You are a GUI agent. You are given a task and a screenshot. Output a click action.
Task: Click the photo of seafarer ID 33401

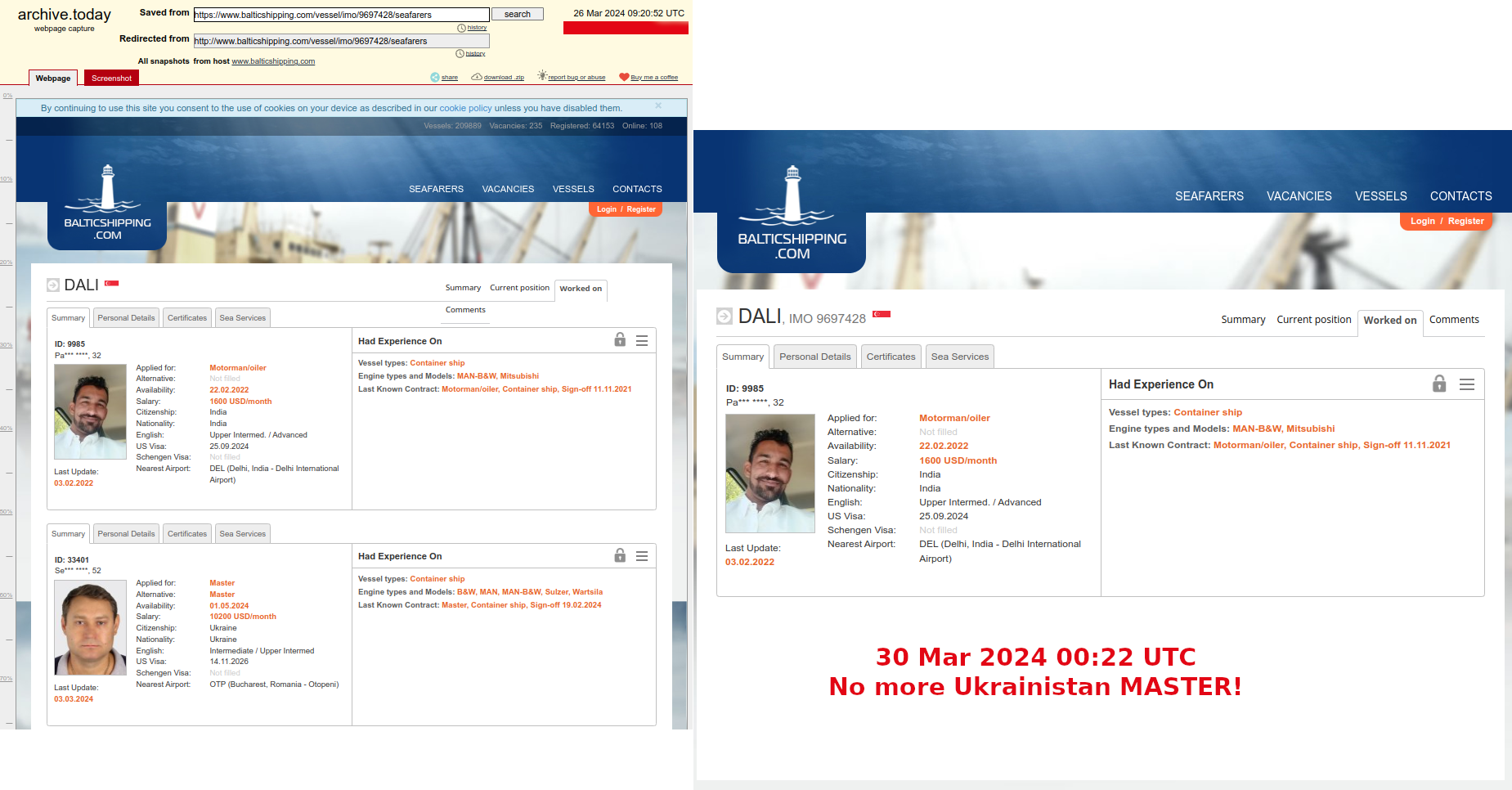90,627
